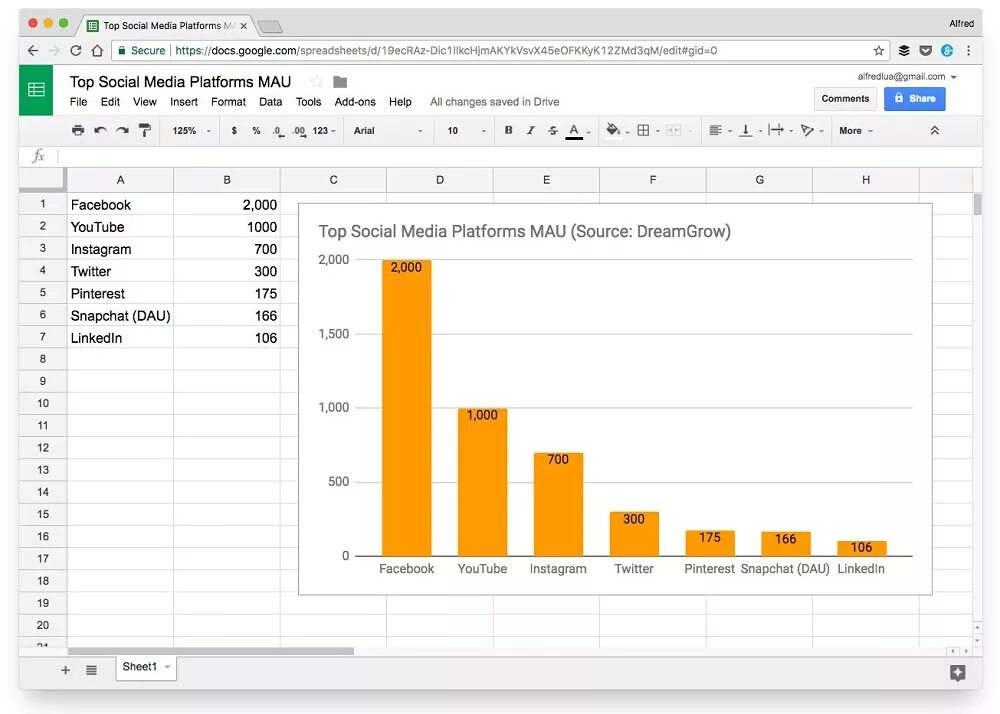Click the Undo arrow icon

pyautogui.click(x=100, y=131)
